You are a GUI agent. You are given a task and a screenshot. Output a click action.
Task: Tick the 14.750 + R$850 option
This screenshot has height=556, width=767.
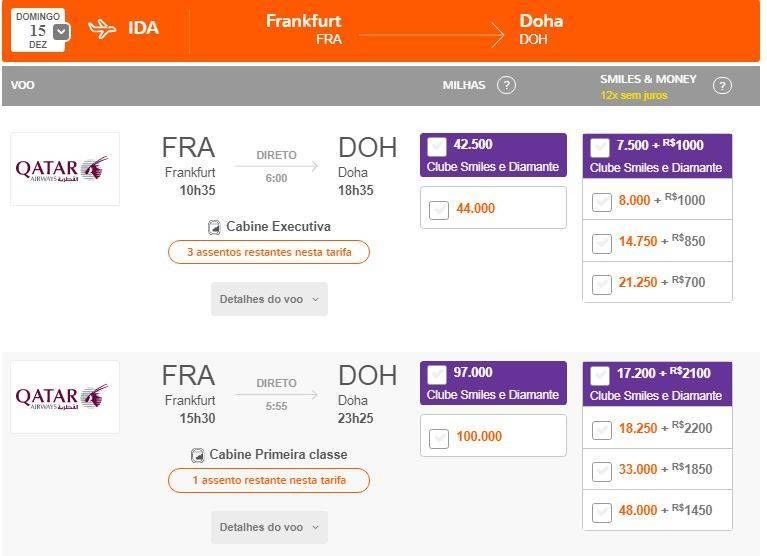pos(602,243)
